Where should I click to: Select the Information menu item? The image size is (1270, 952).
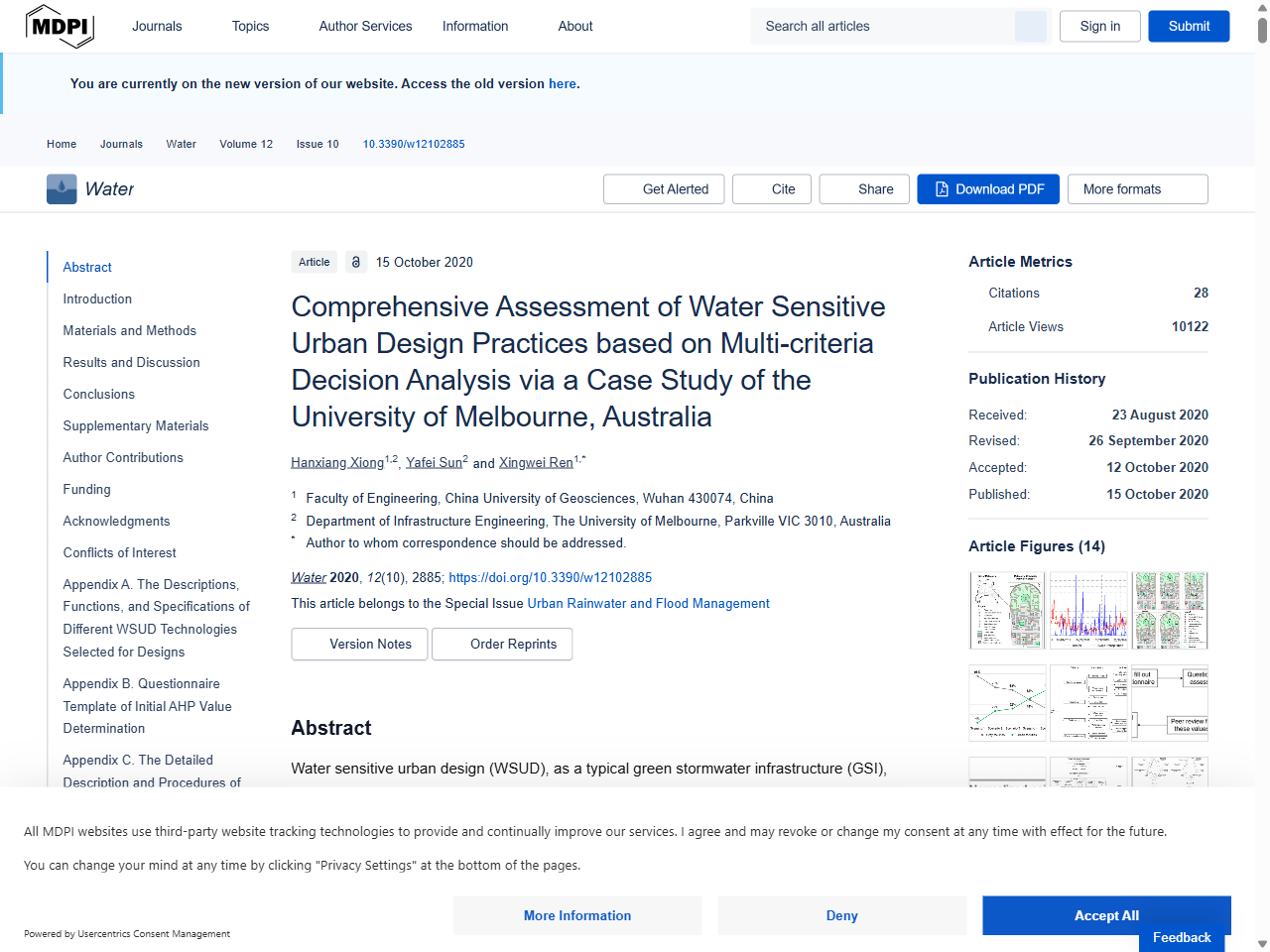point(474,26)
